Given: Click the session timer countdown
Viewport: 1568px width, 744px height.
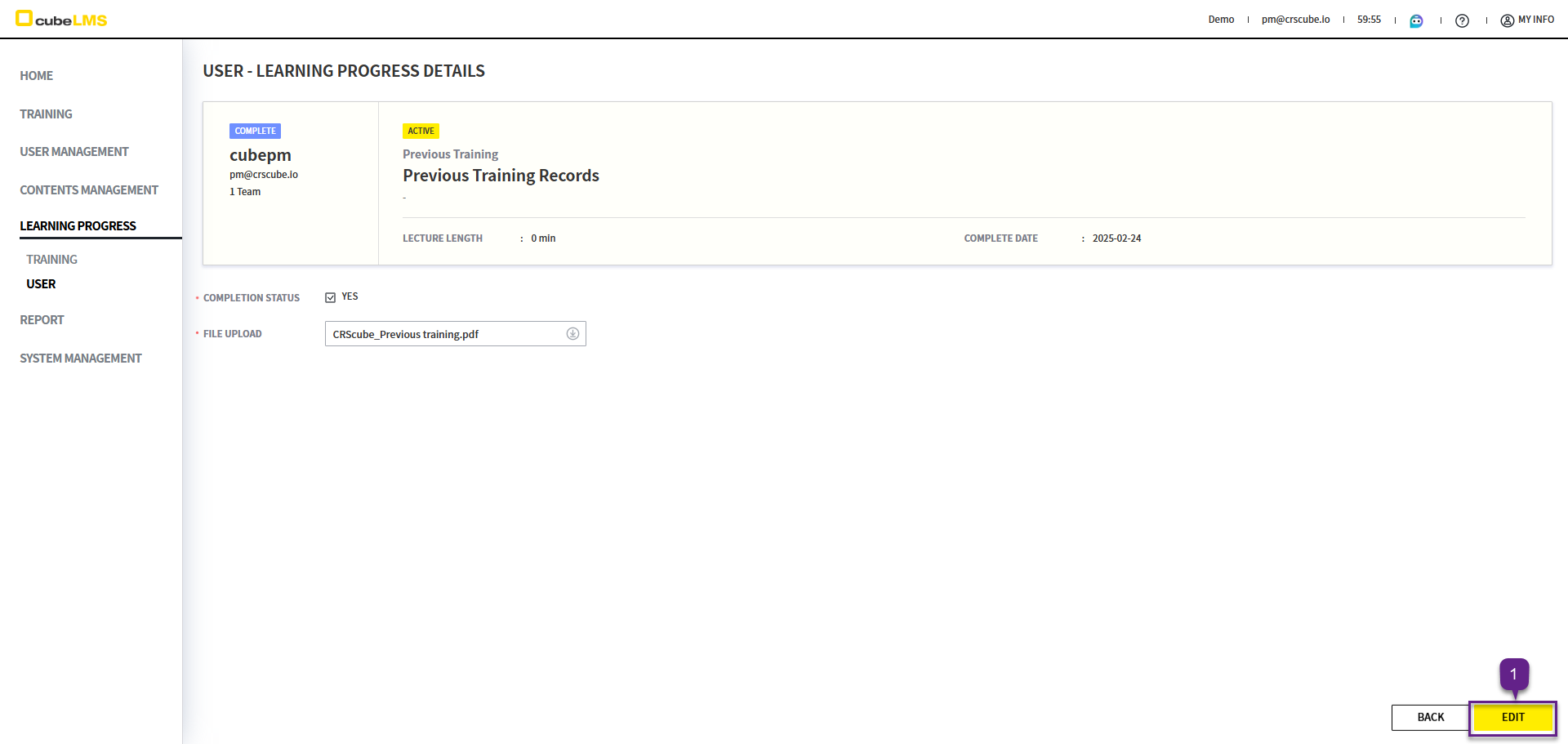Looking at the screenshot, I should click(x=1369, y=20).
